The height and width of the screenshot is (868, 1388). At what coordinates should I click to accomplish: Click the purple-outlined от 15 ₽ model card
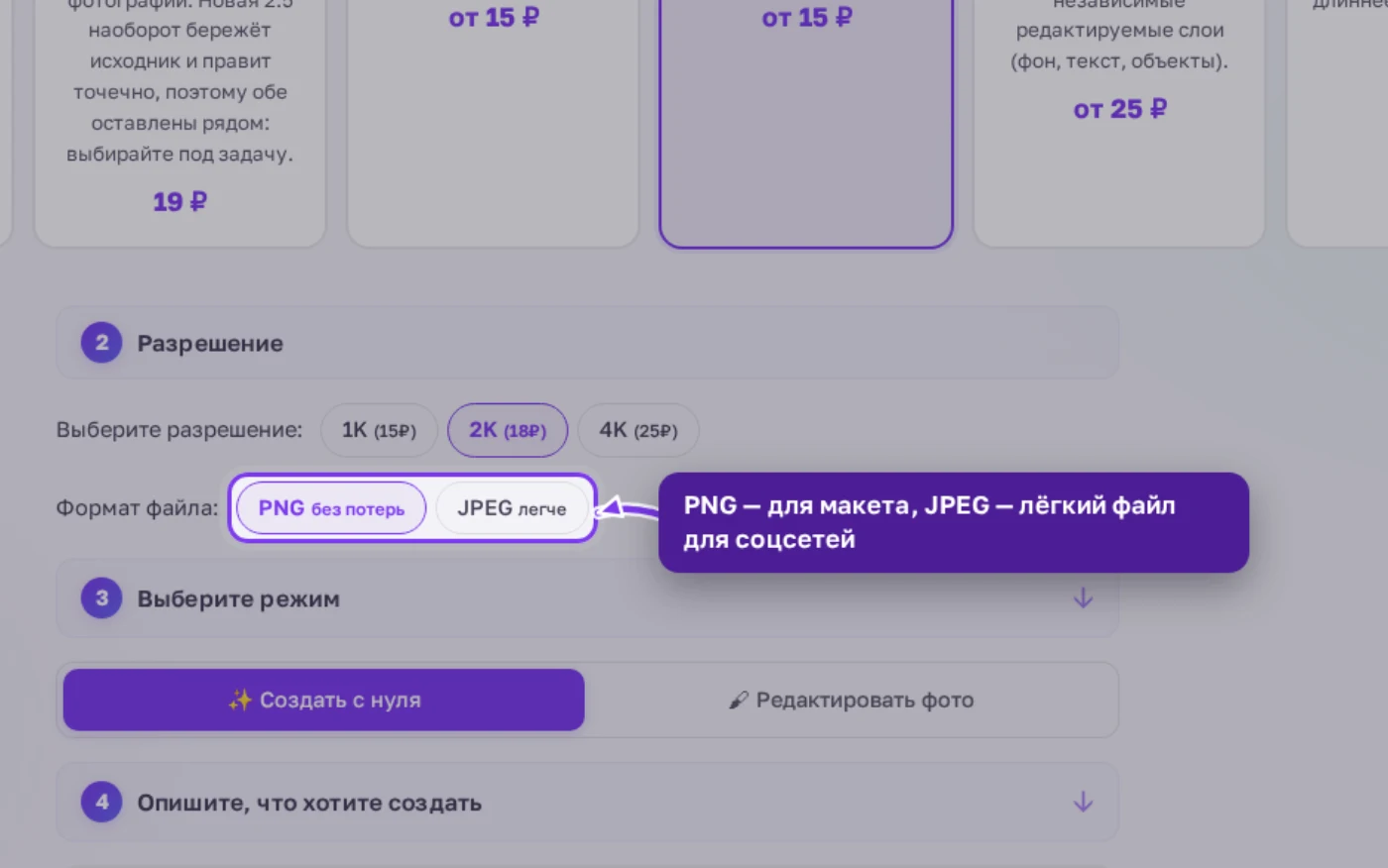click(x=806, y=123)
